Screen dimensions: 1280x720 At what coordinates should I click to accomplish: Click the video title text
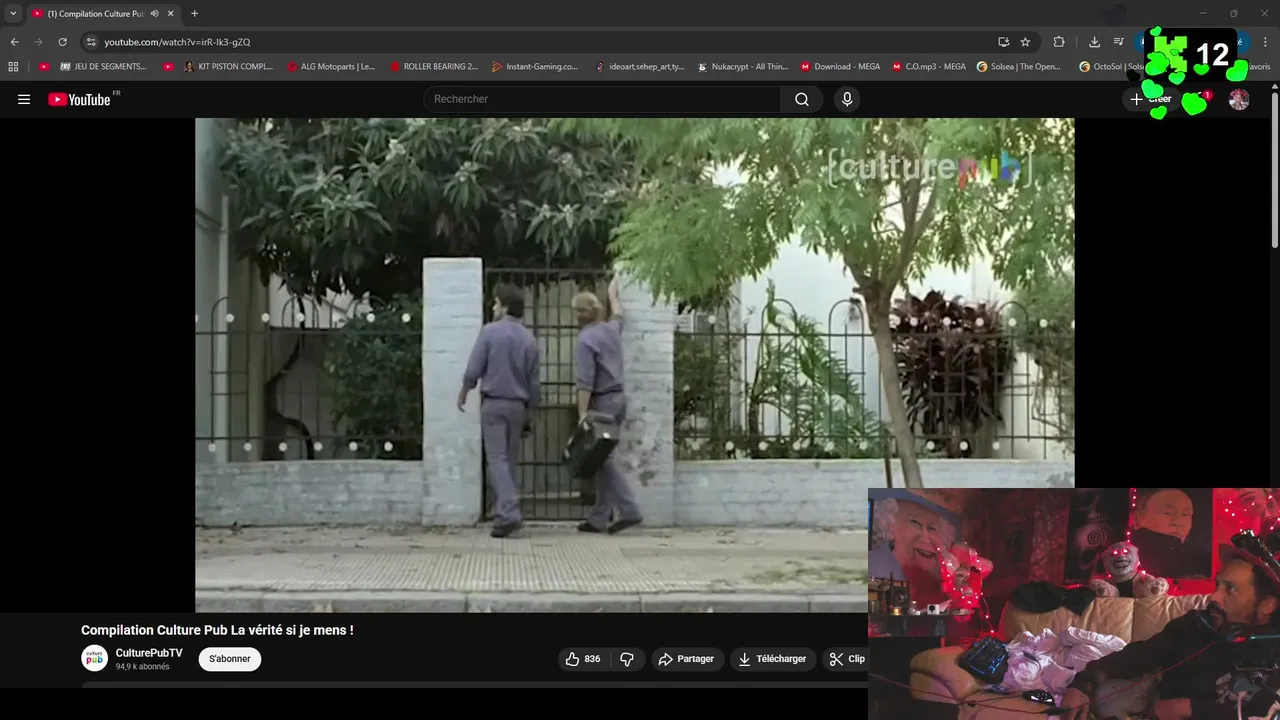217,630
